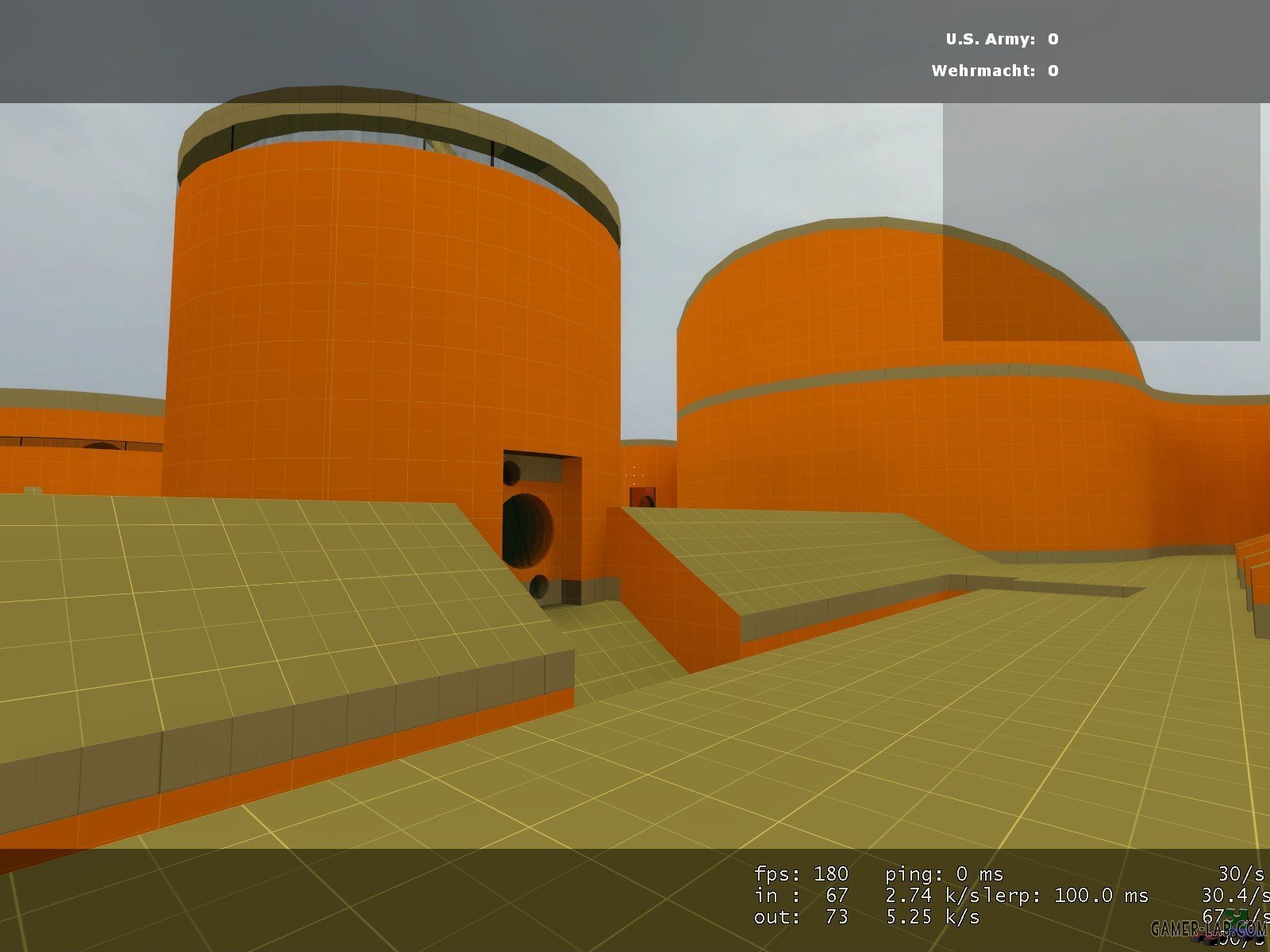Viewport: 1270px width, 952px height.
Task: Click the Wehrmacht score value 0
Action: (x=1053, y=71)
